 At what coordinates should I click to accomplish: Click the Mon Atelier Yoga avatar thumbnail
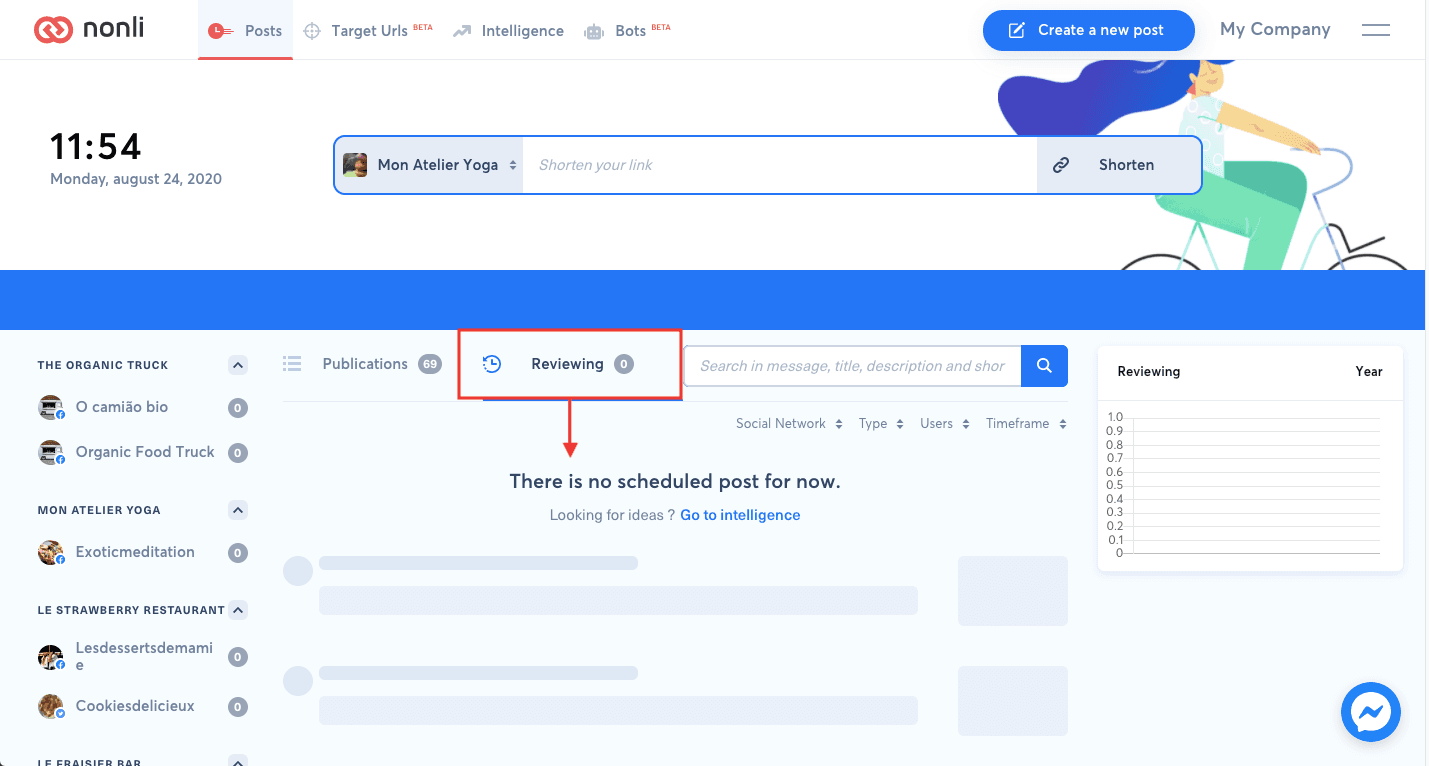point(355,165)
